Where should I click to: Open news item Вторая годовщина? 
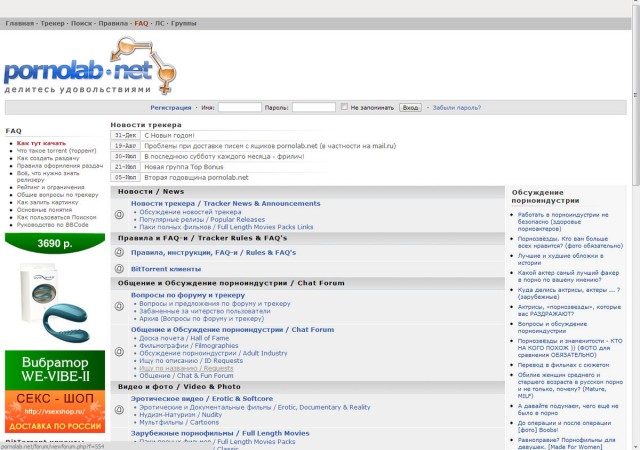pos(196,178)
